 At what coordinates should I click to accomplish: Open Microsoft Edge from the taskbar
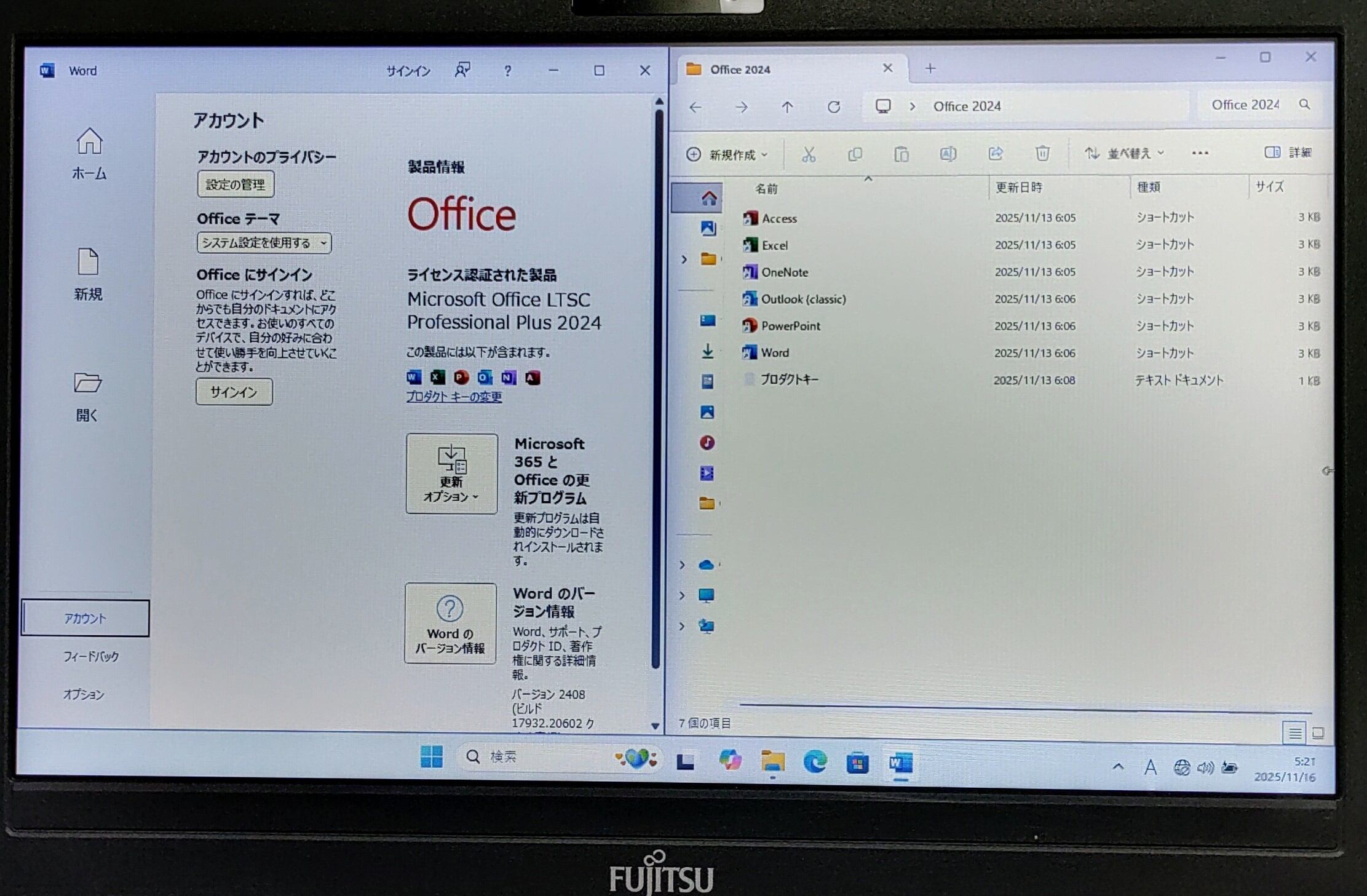click(x=815, y=763)
